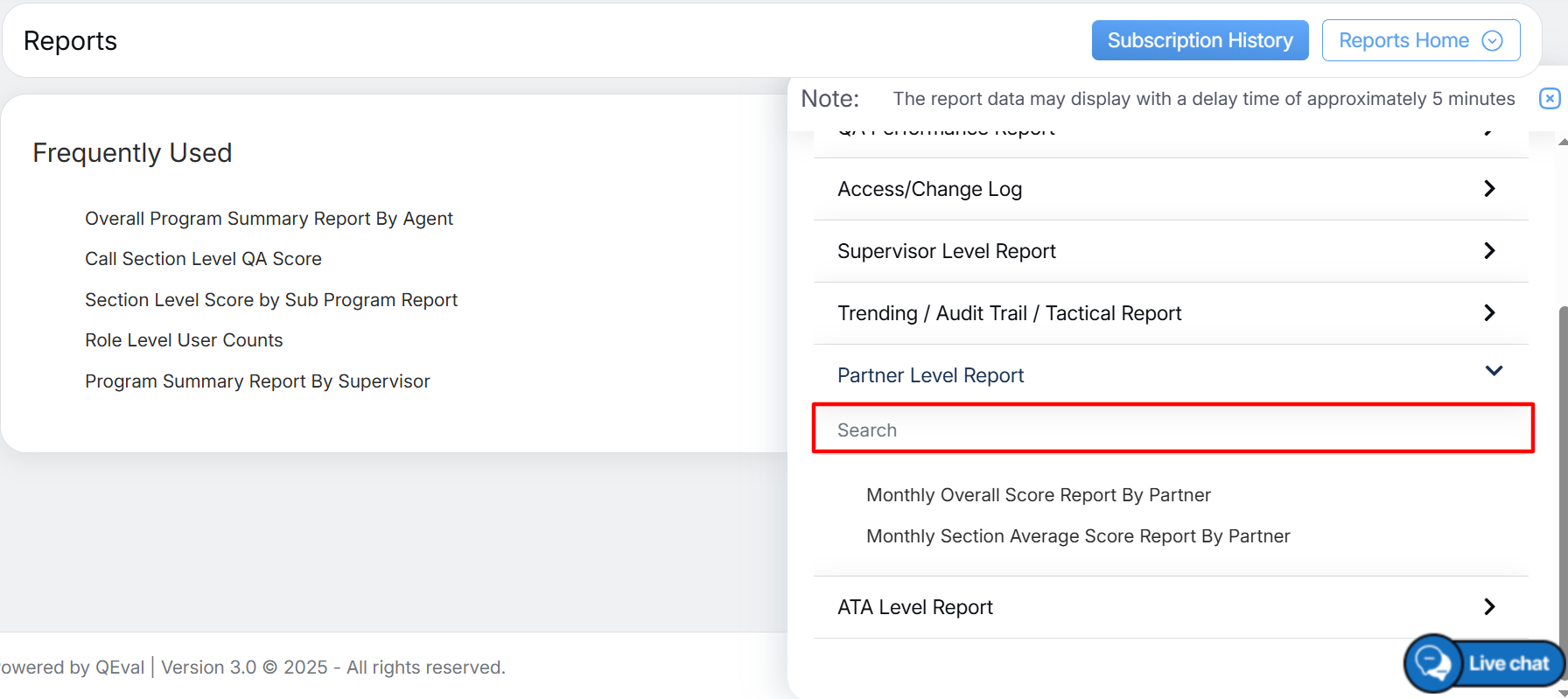Open Call Section Level QA Score report
1568x699 pixels.
tap(203, 259)
